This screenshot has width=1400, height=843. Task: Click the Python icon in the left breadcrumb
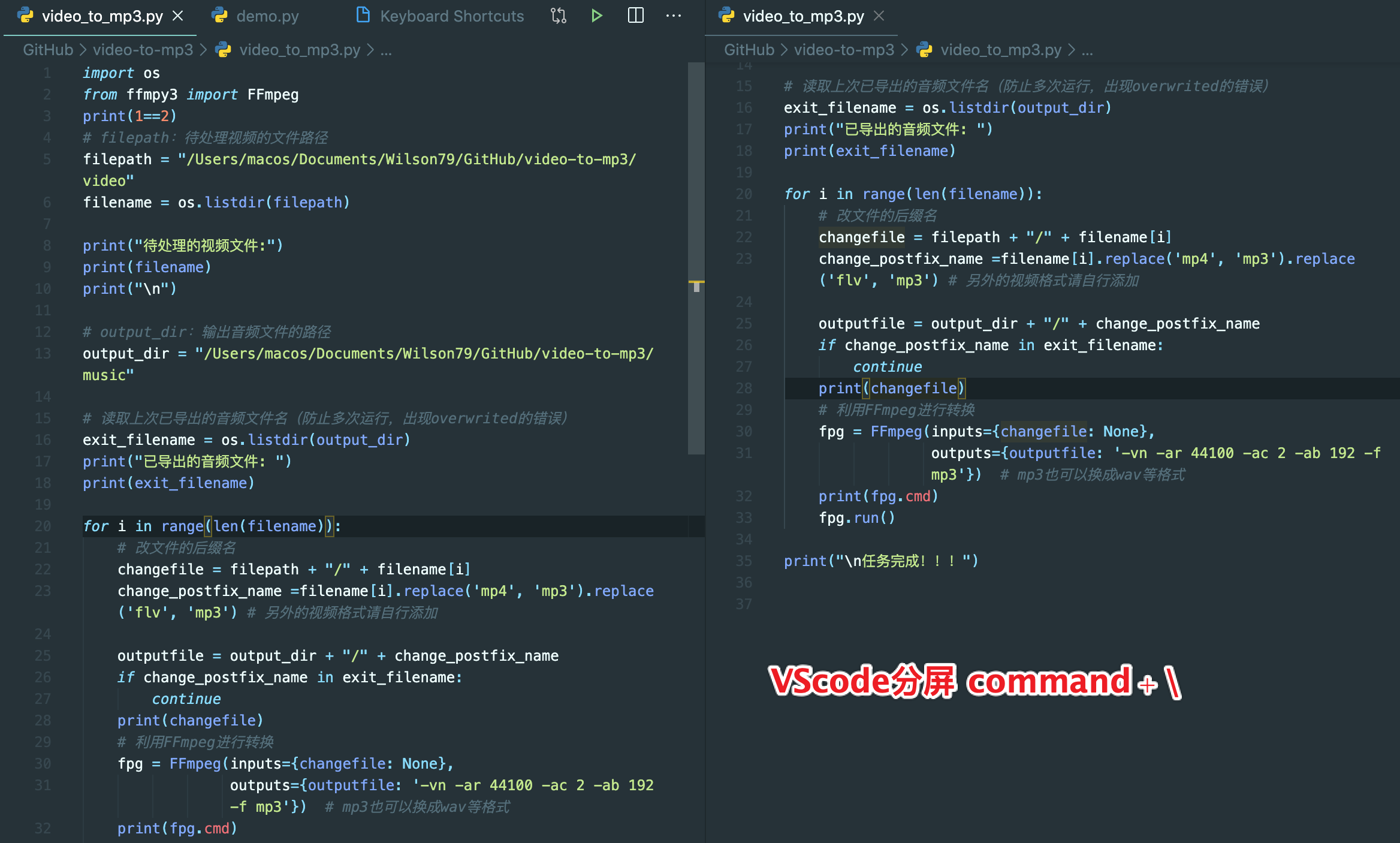[223, 50]
